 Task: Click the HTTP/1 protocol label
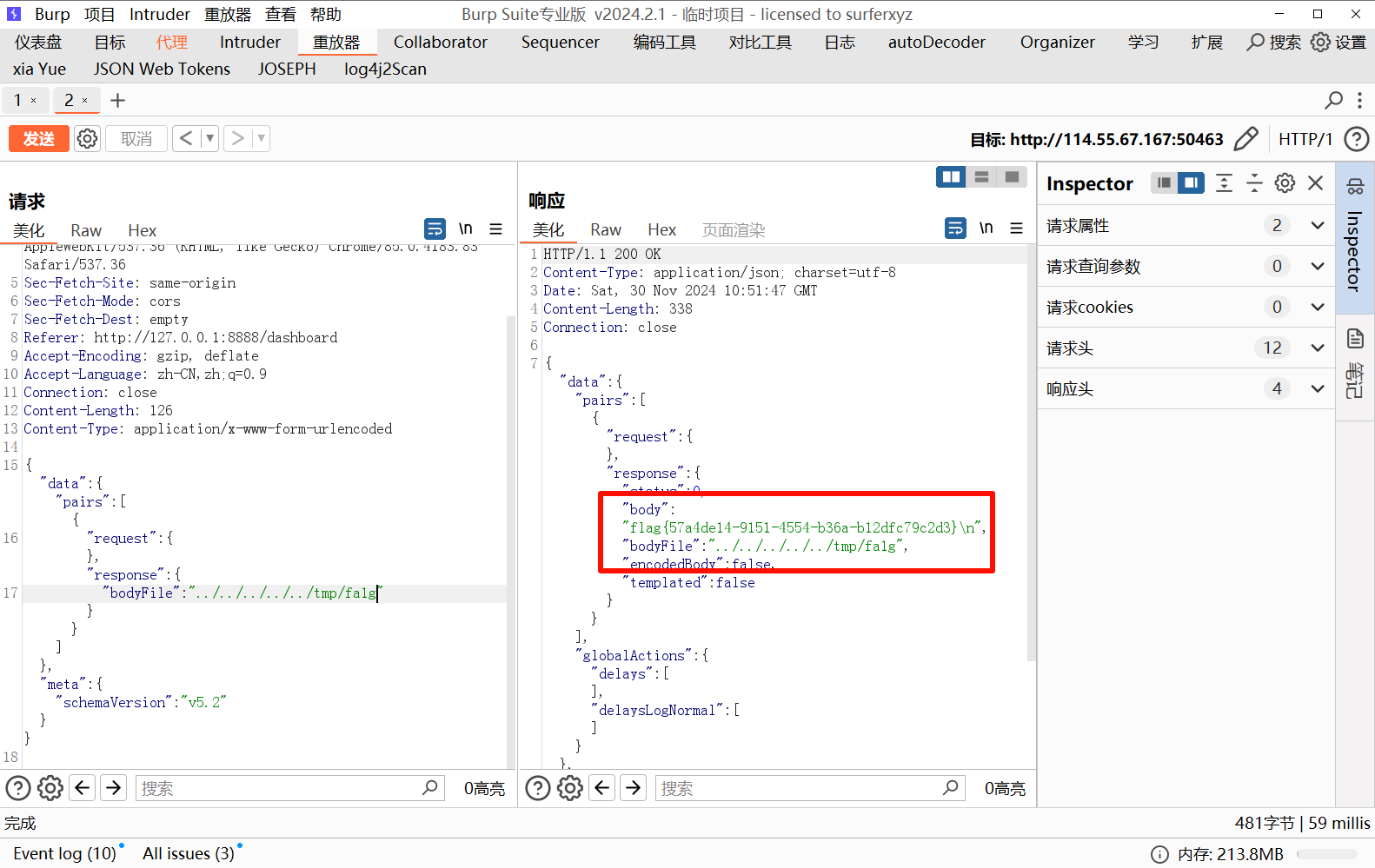(x=1305, y=139)
